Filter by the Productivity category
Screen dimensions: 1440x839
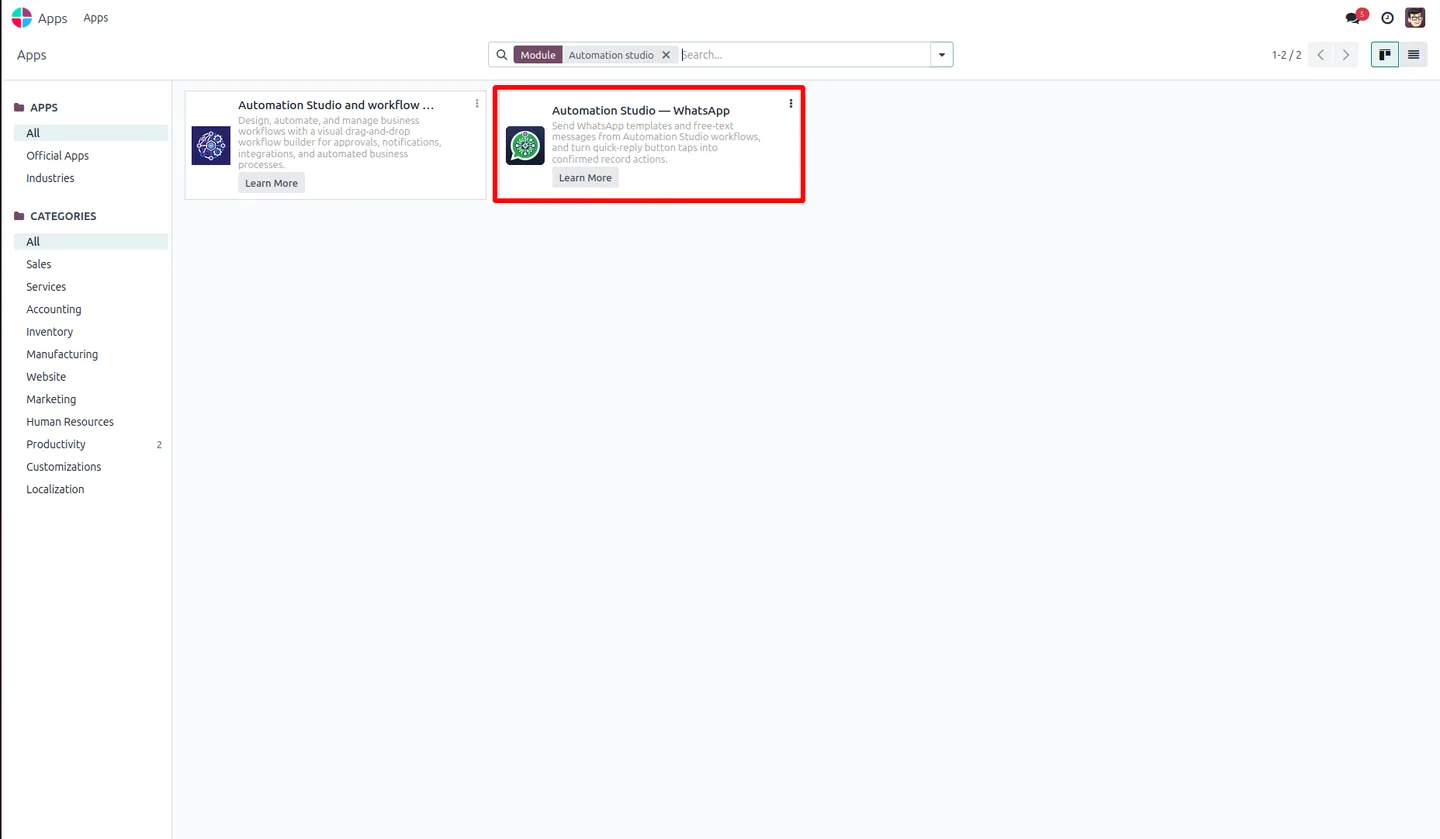pyautogui.click(x=91, y=444)
